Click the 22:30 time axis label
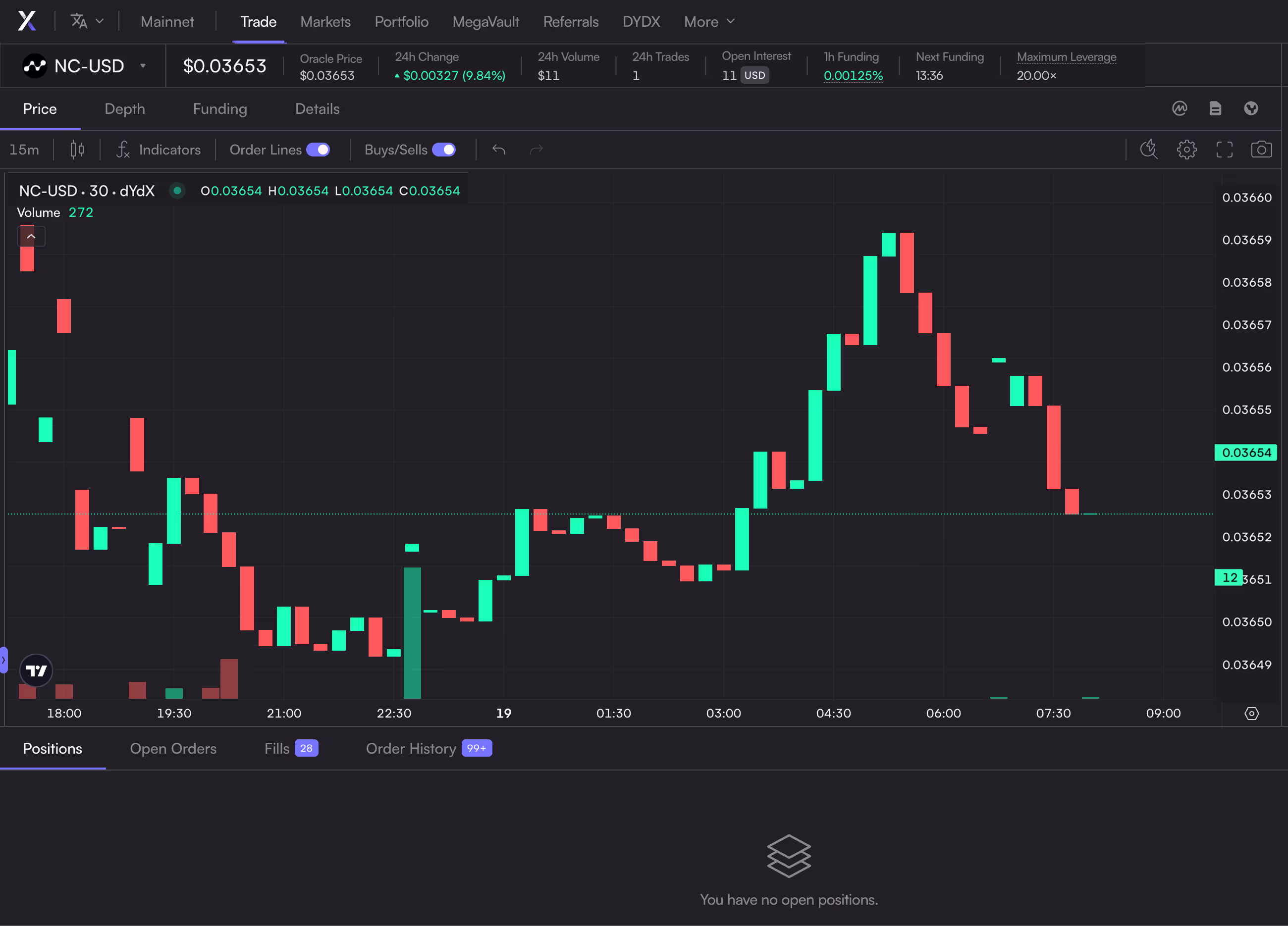The width and height of the screenshot is (1288, 926). click(393, 713)
